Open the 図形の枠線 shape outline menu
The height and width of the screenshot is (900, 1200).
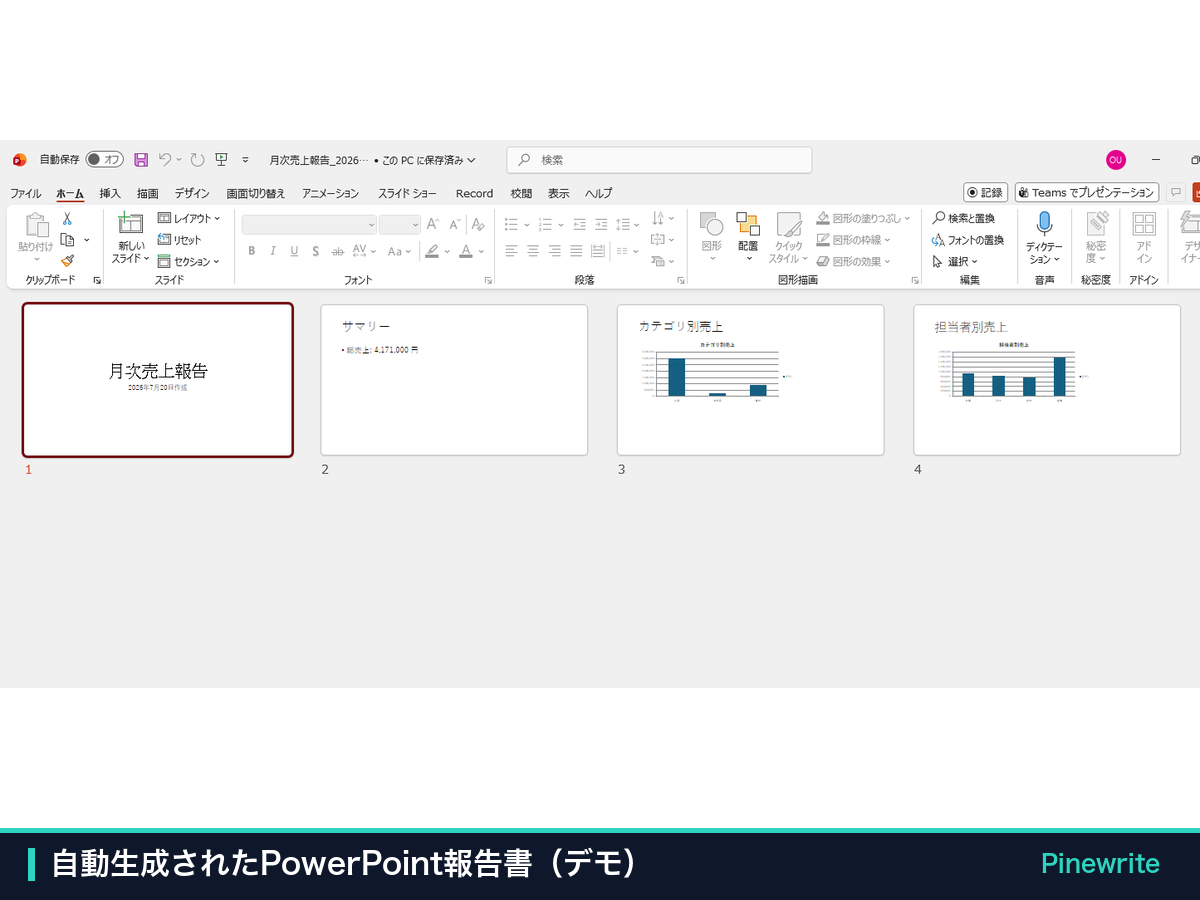coord(853,240)
